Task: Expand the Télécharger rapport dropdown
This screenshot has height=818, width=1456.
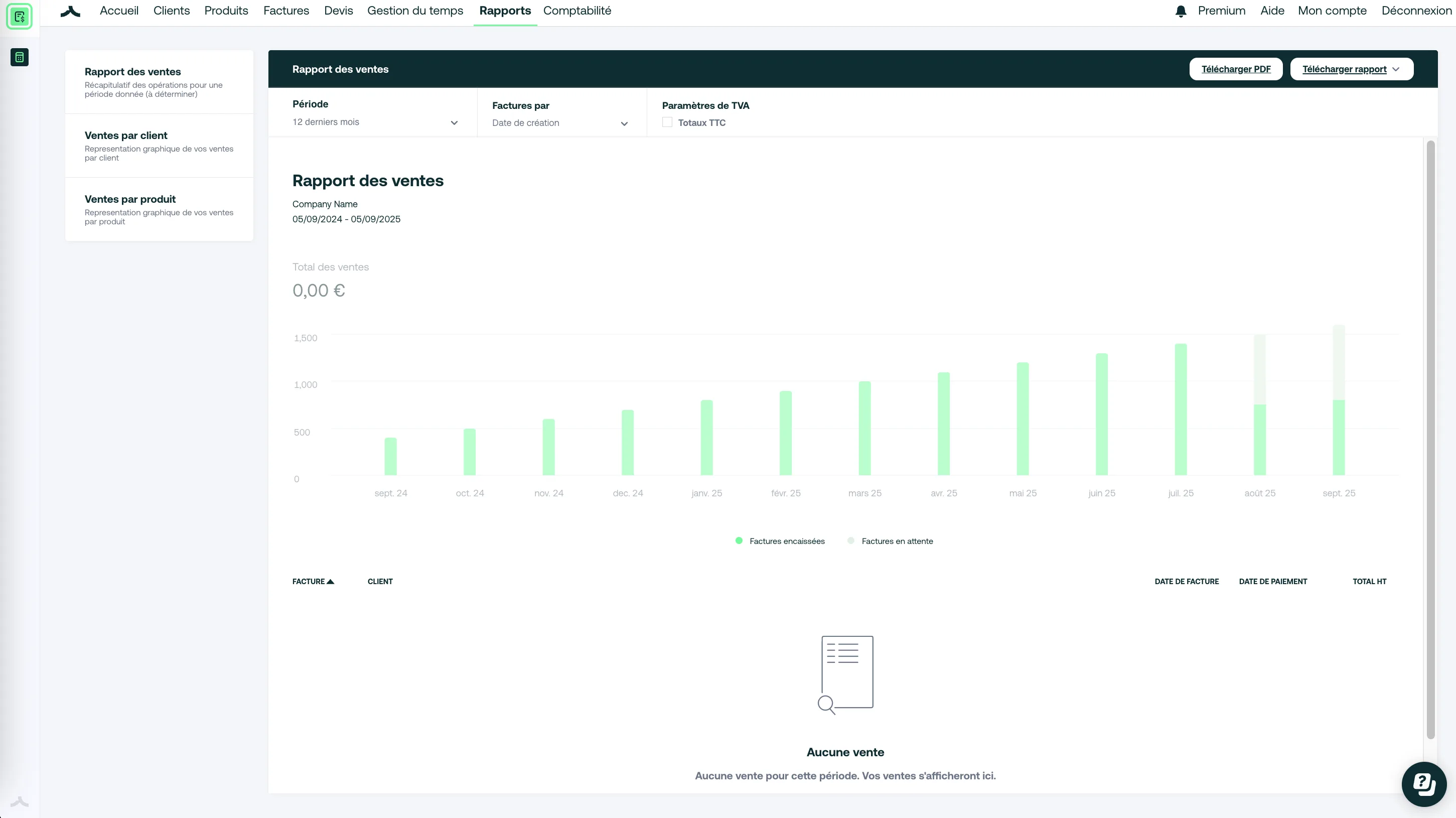Action: [x=1352, y=69]
